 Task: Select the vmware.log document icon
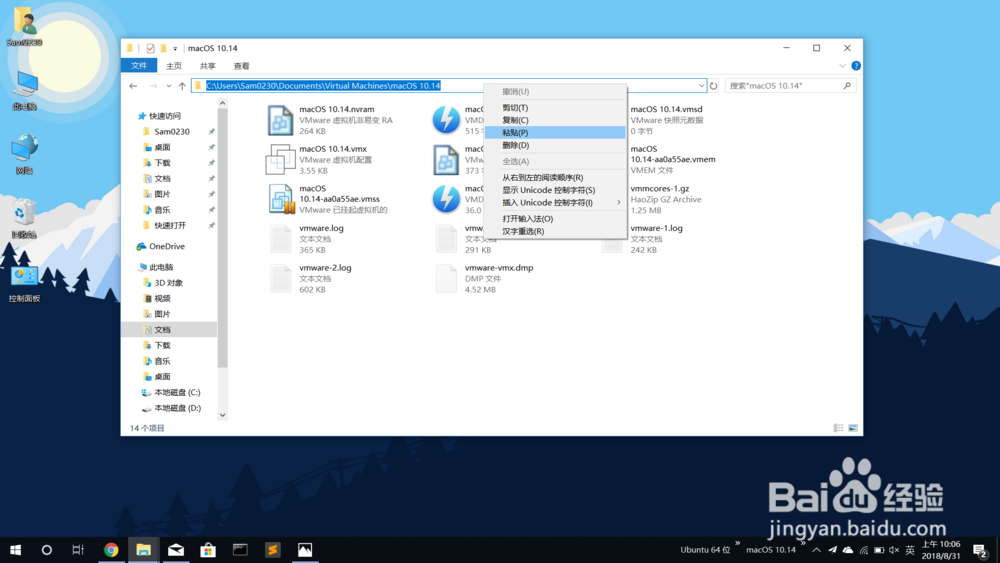pyautogui.click(x=280, y=238)
